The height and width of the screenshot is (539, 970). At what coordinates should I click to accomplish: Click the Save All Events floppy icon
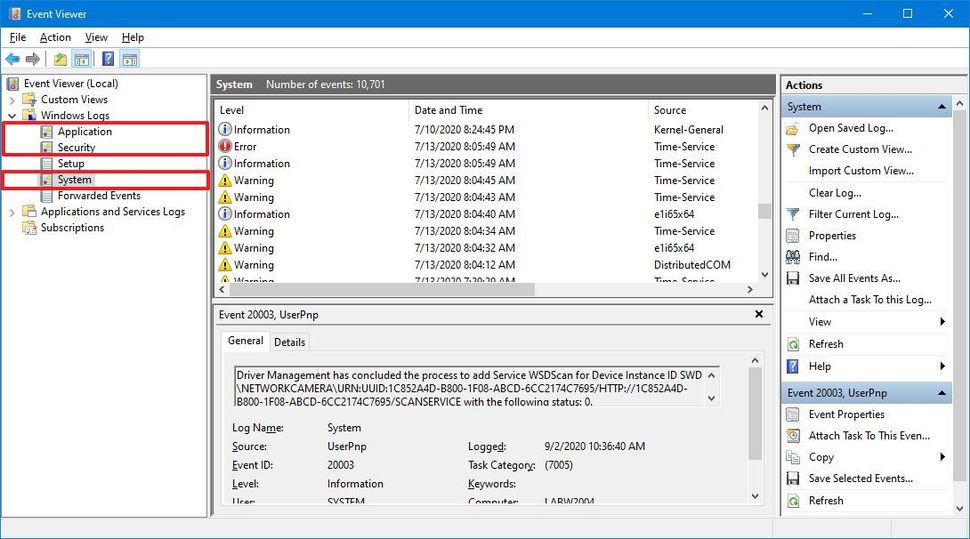[x=792, y=278]
